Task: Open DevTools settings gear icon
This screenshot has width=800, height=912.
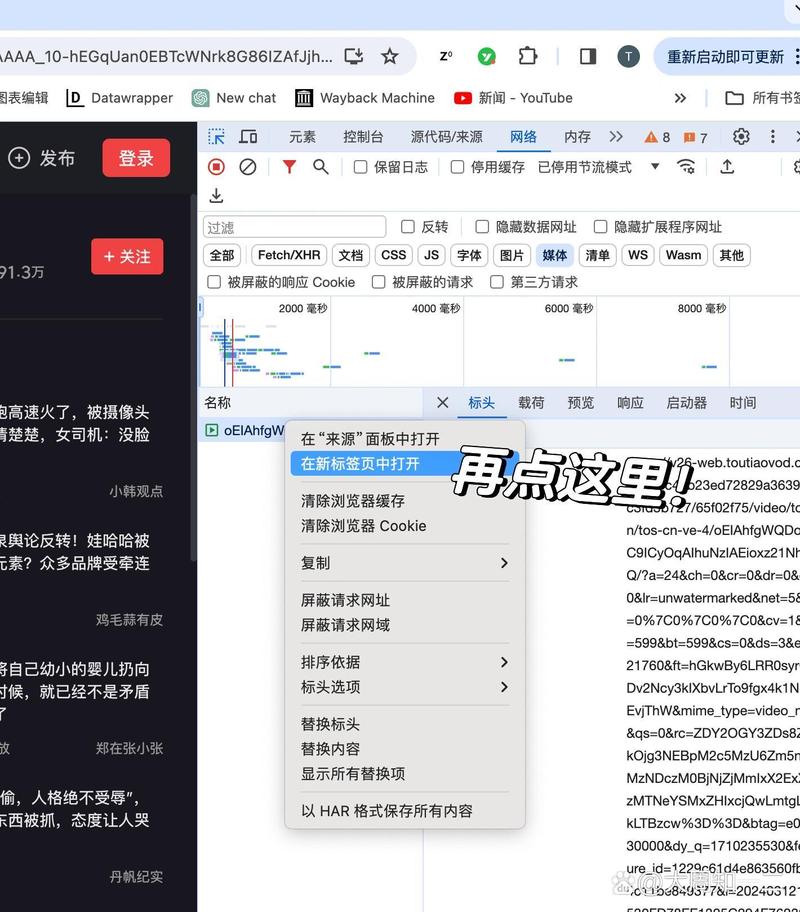Action: click(741, 137)
